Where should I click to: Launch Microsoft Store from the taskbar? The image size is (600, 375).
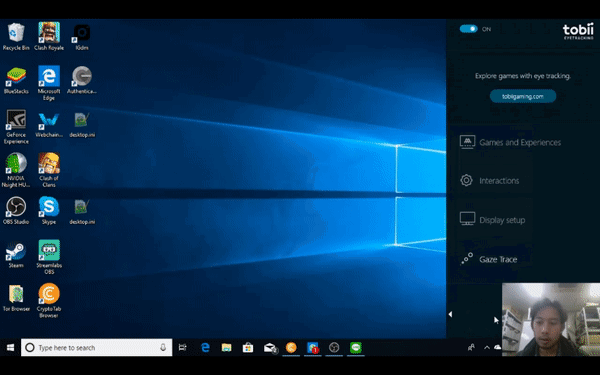[x=248, y=347]
